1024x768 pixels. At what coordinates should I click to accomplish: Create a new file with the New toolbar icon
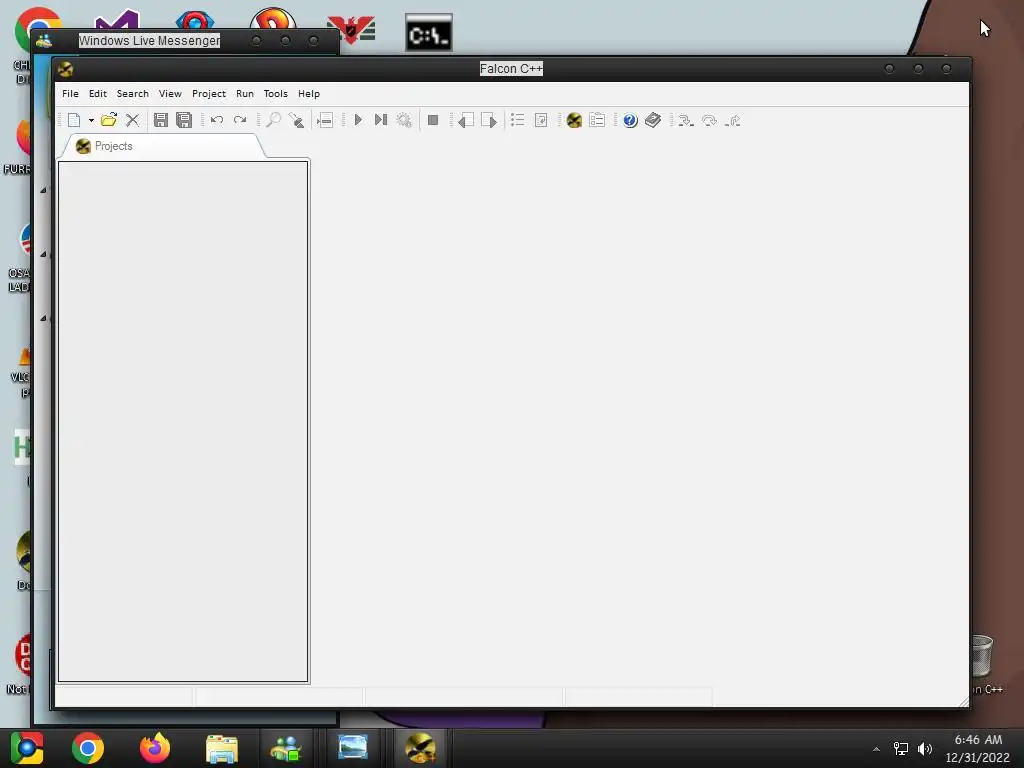point(74,120)
